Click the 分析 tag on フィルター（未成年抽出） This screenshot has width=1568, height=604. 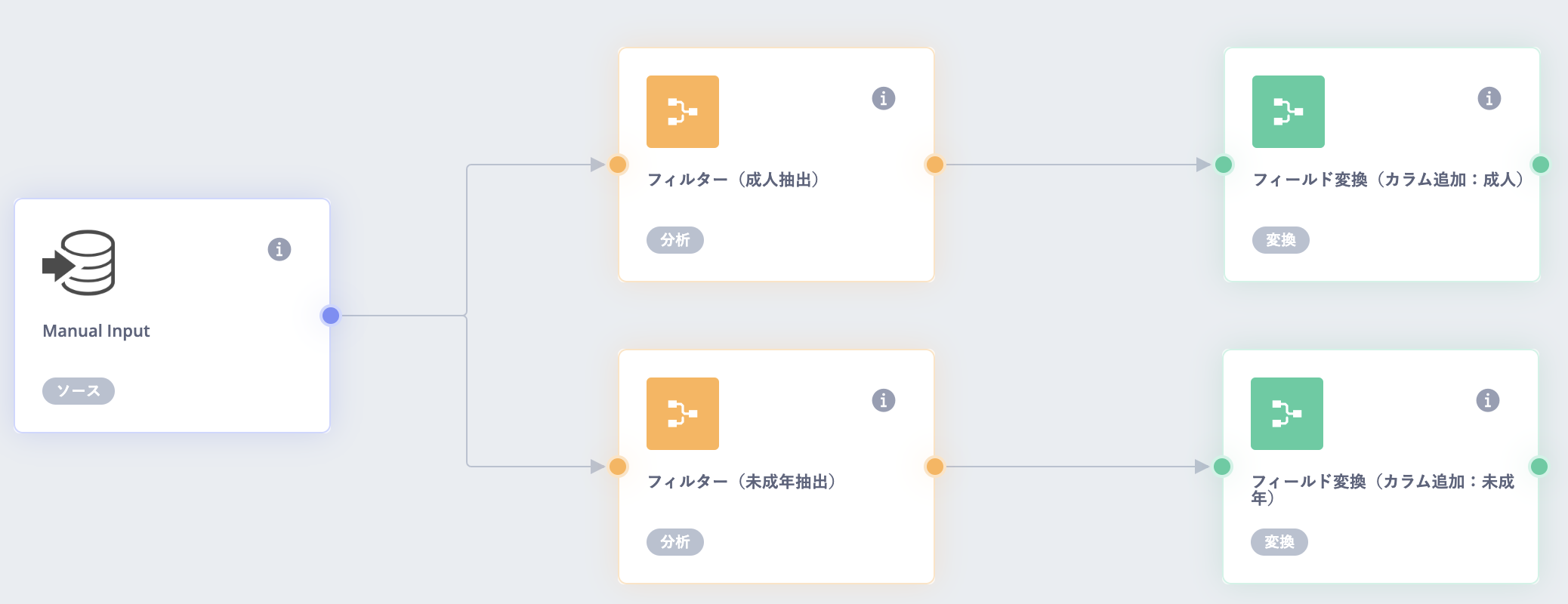coord(675,542)
